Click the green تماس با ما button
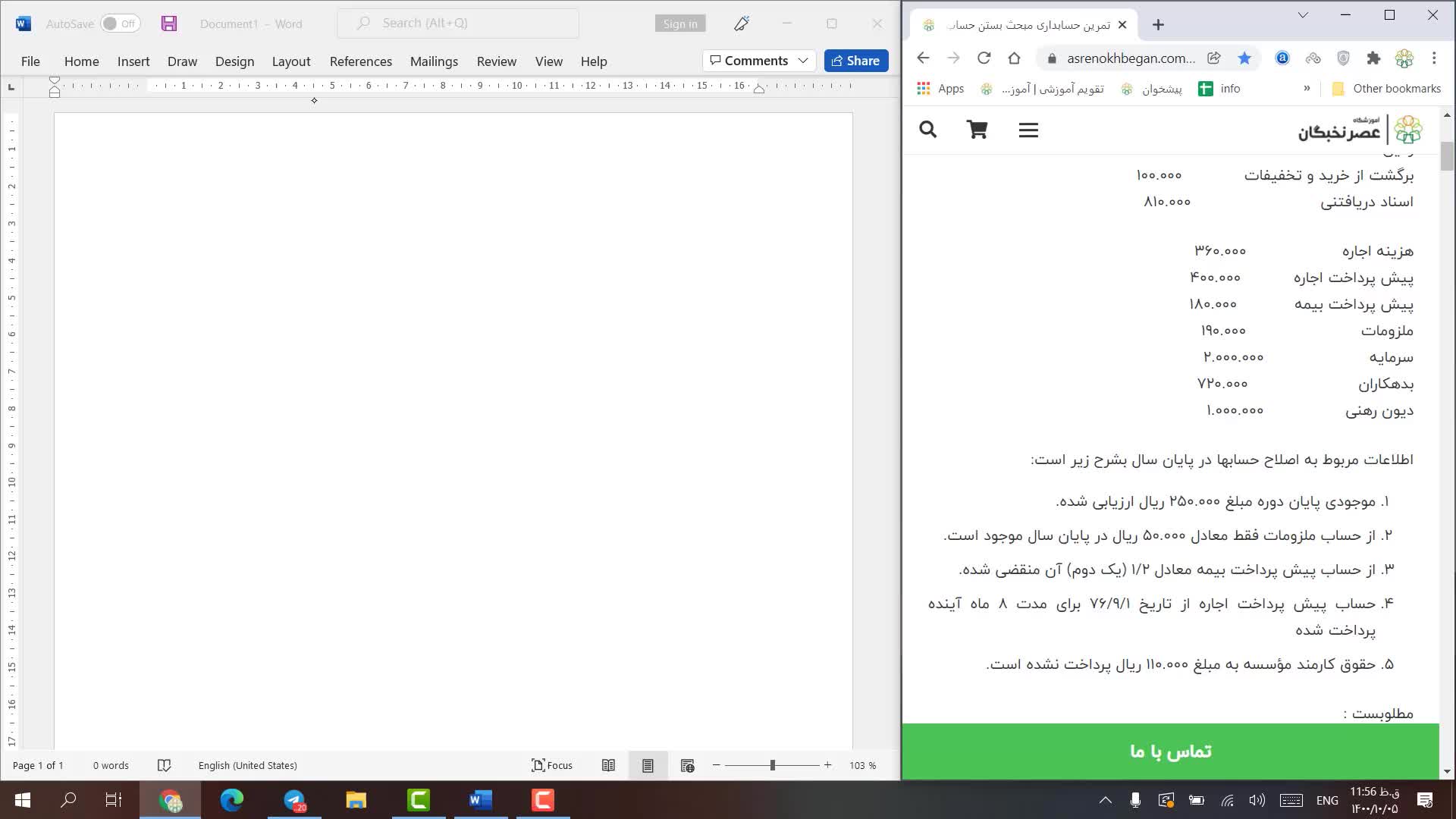This screenshot has height=819, width=1456. click(1170, 751)
